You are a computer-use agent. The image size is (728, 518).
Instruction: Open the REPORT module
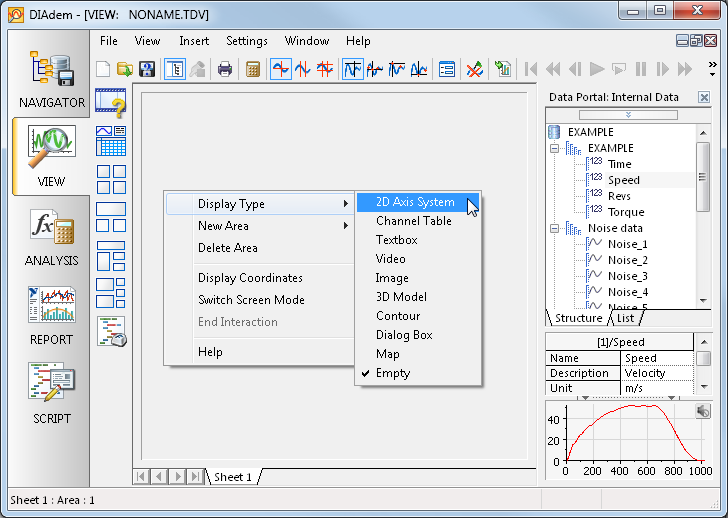click(x=51, y=316)
